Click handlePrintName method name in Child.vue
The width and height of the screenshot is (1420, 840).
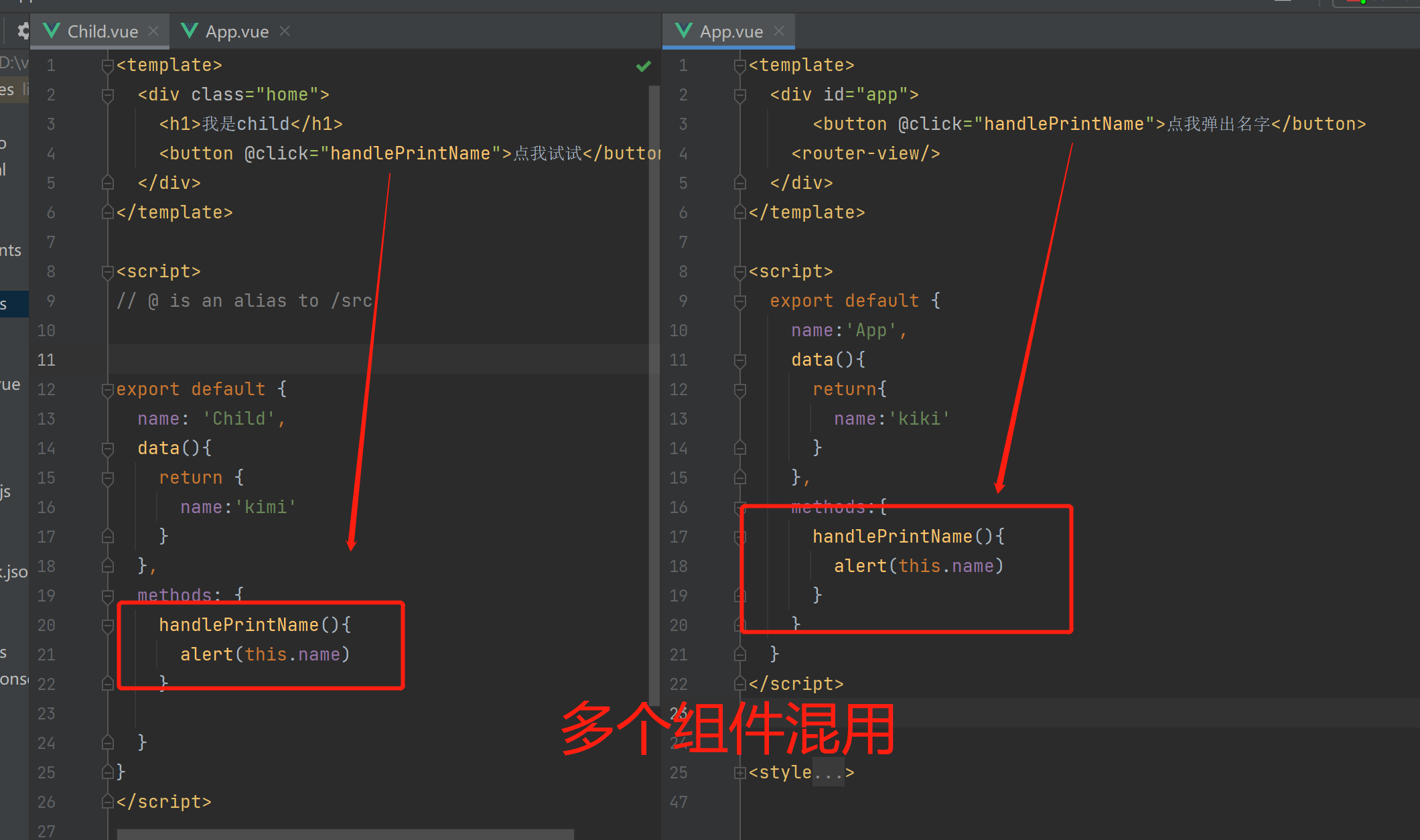click(x=238, y=625)
